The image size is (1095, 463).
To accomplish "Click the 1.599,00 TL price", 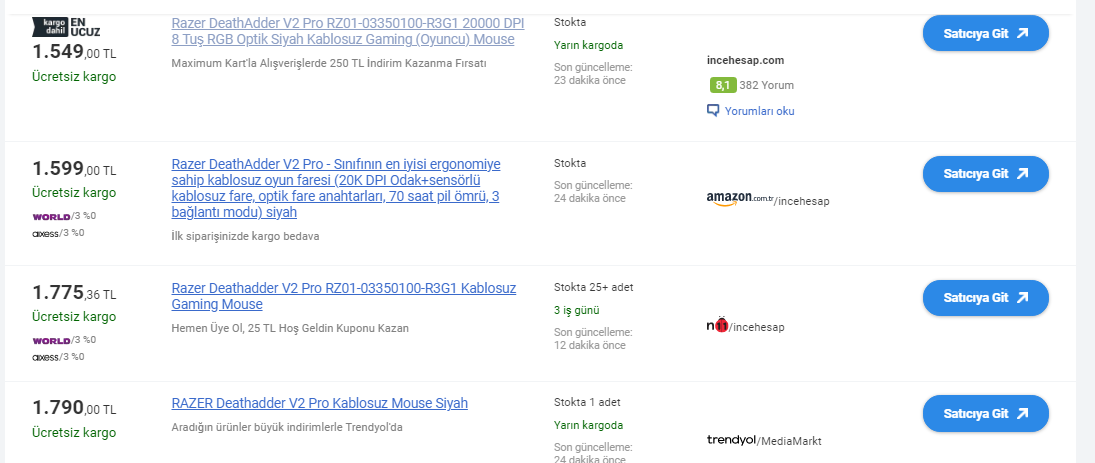I will 74,169.
